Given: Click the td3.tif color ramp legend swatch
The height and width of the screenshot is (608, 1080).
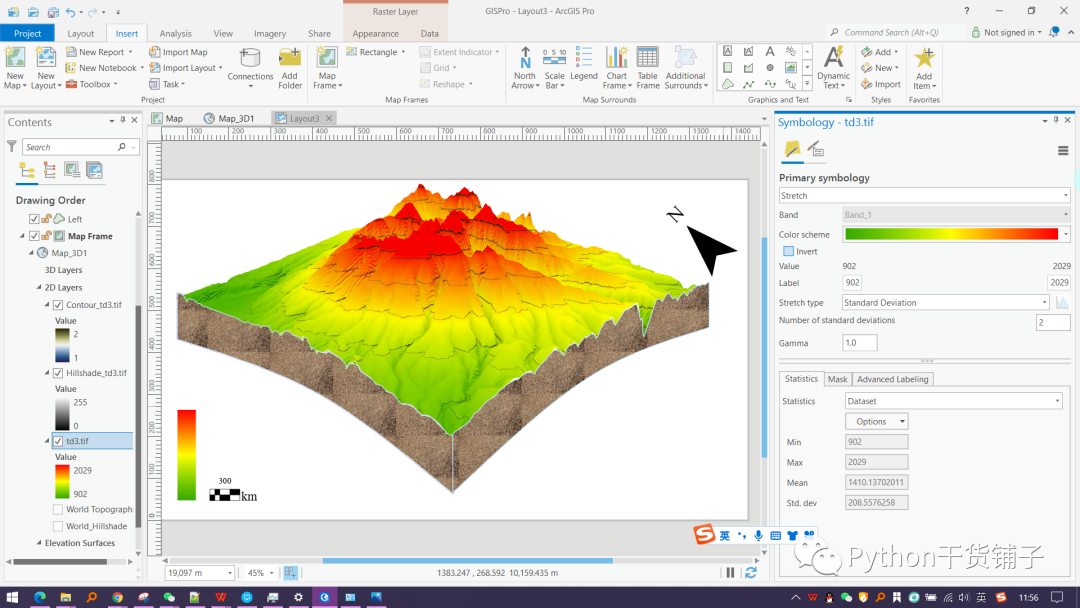Looking at the screenshot, I should [62, 482].
